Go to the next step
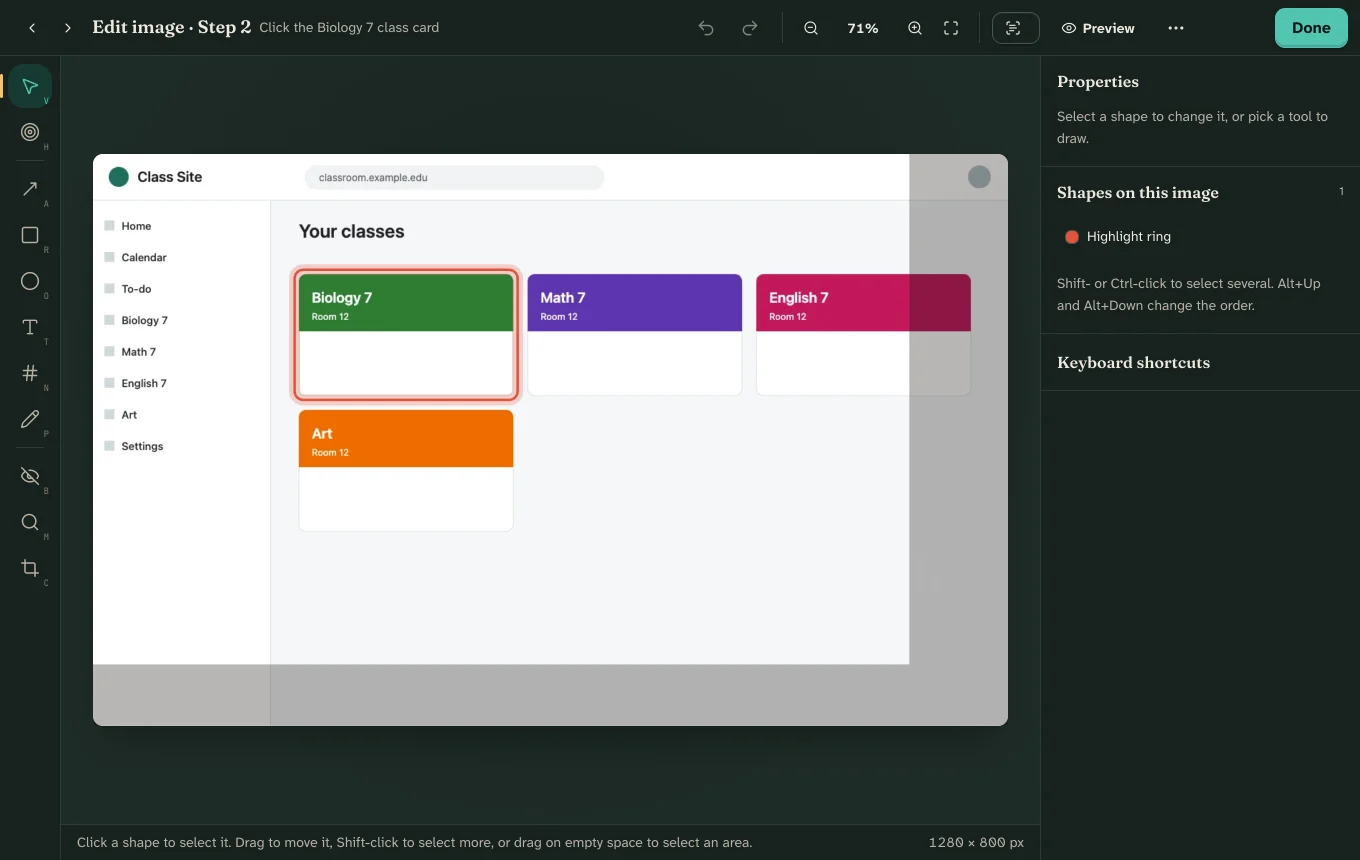 click(x=68, y=28)
